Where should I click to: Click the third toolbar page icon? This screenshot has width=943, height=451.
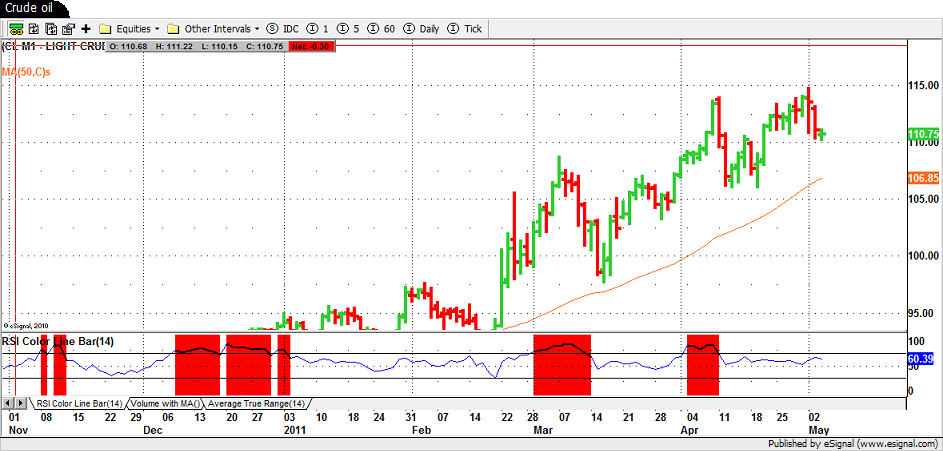[x=49, y=29]
